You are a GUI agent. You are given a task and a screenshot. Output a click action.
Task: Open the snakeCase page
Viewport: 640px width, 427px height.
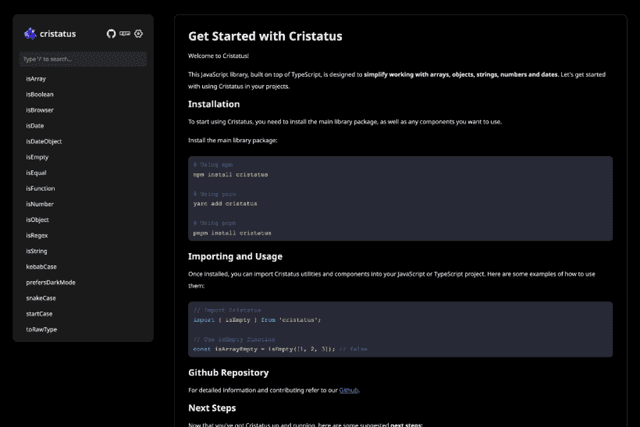41,298
